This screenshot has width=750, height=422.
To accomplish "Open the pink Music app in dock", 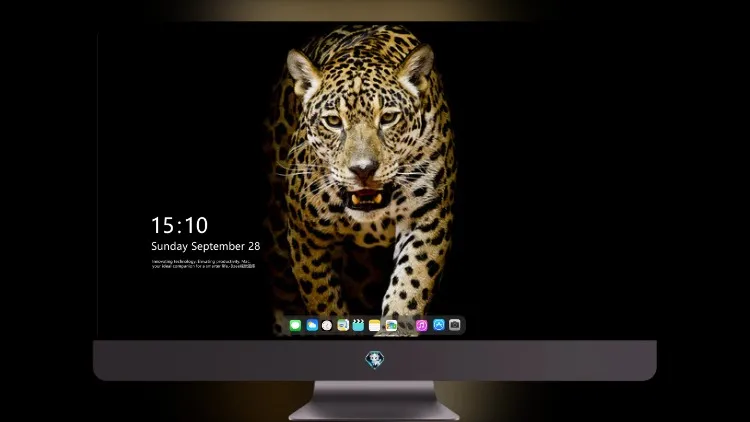I will click(421, 325).
